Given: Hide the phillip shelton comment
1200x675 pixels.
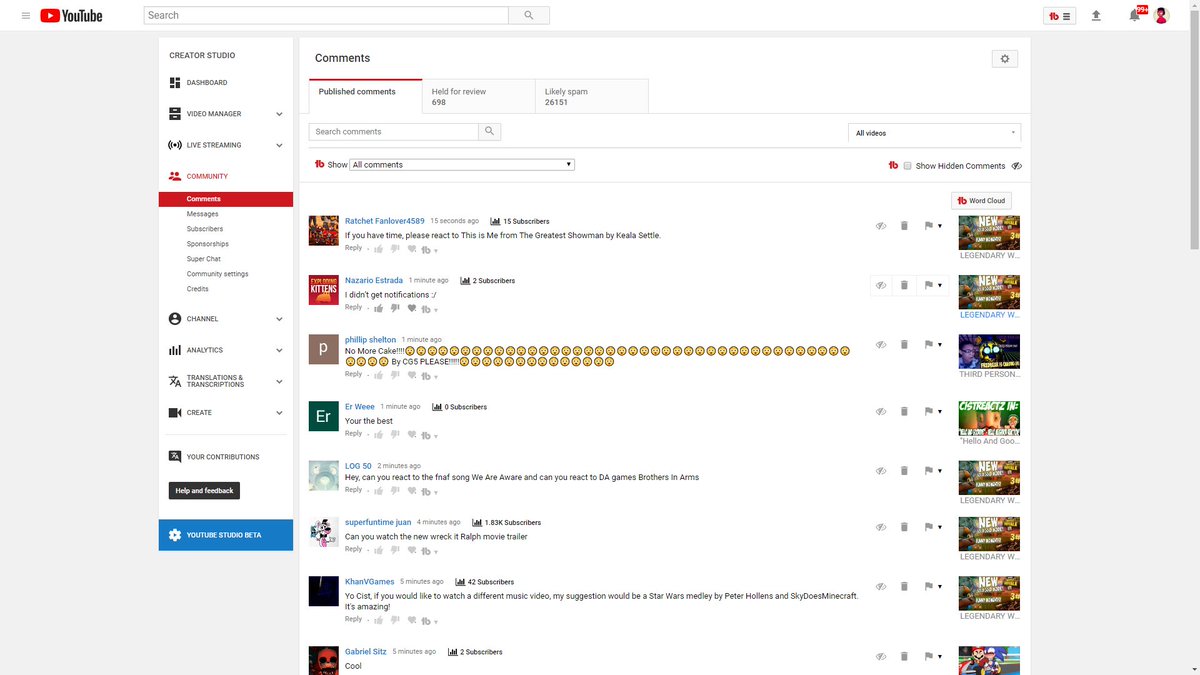Looking at the screenshot, I should point(881,344).
